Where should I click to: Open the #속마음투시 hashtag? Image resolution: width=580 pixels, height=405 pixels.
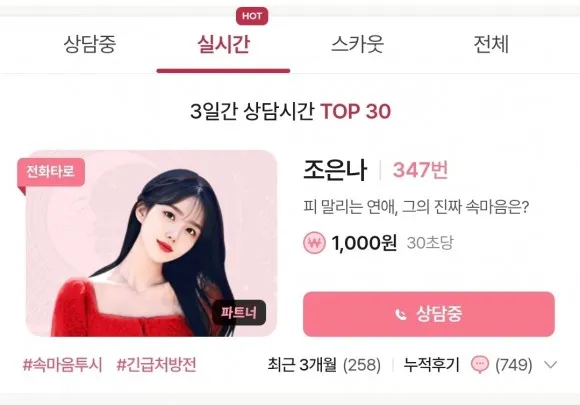pyautogui.click(x=63, y=365)
